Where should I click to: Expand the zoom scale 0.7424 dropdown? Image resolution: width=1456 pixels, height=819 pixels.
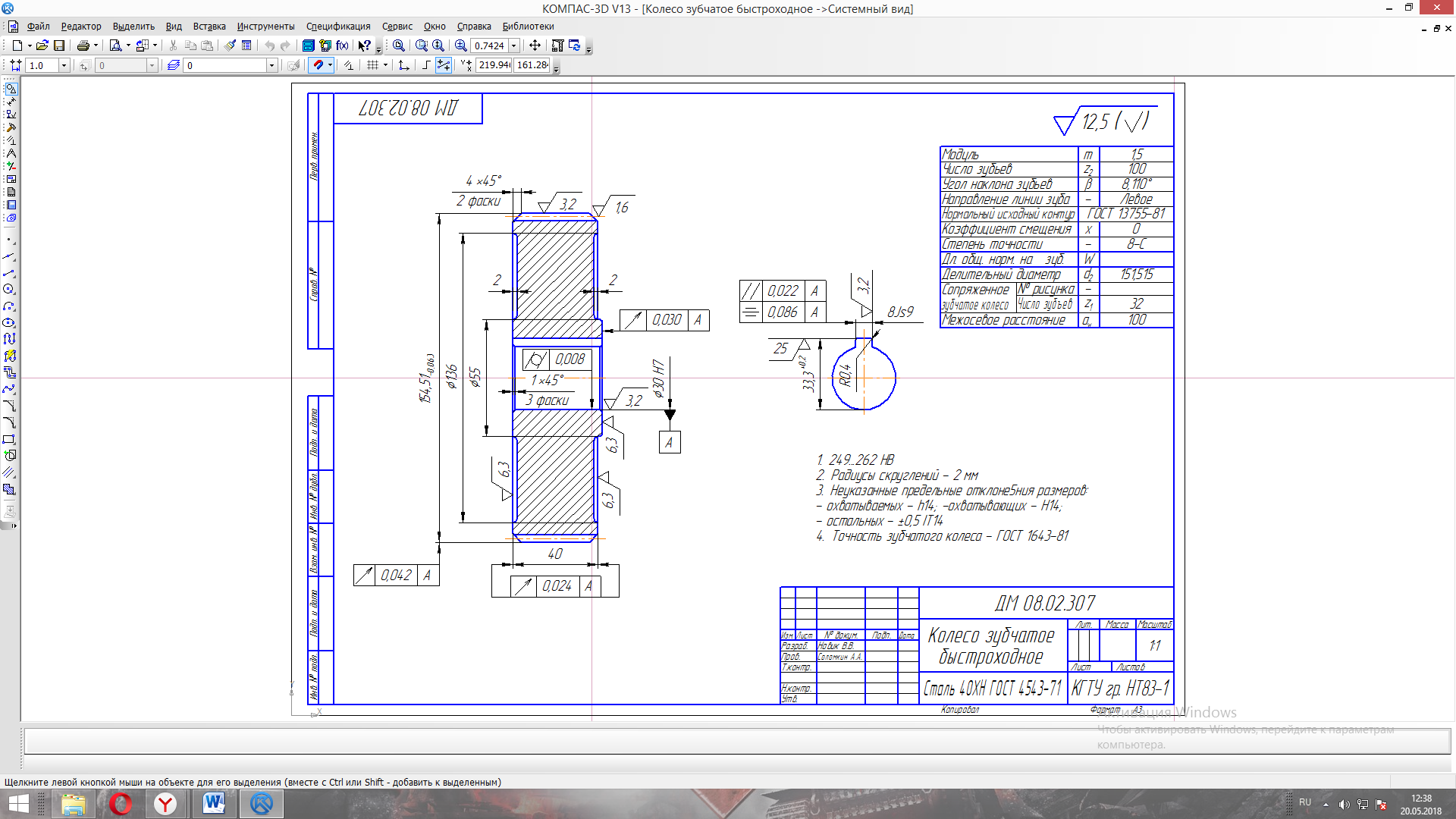pyautogui.click(x=514, y=45)
